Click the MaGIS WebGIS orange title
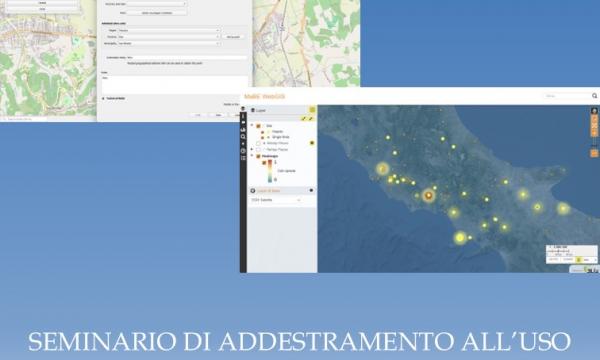The width and height of the screenshot is (600, 360). 265,96
